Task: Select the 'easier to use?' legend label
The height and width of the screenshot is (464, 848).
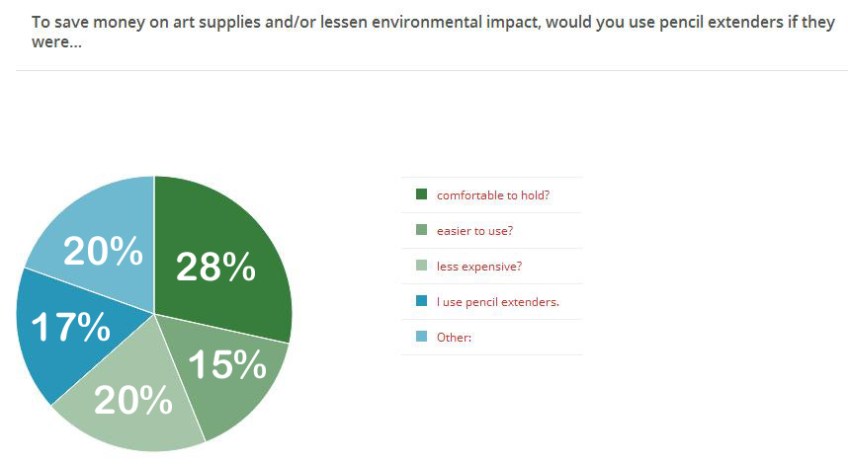Action: tap(468, 231)
